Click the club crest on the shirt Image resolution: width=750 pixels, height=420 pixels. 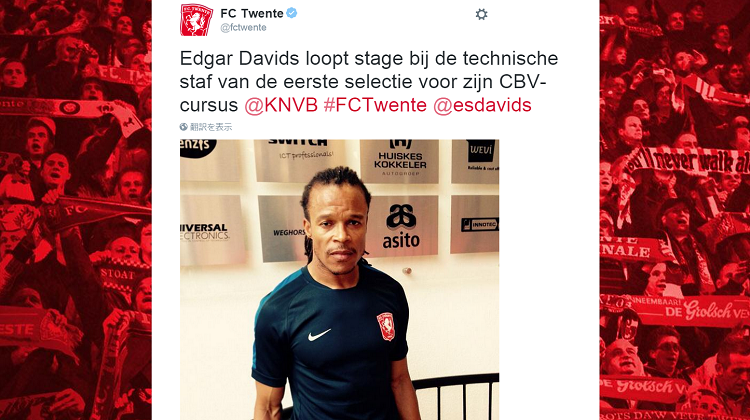pyautogui.click(x=386, y=326)
